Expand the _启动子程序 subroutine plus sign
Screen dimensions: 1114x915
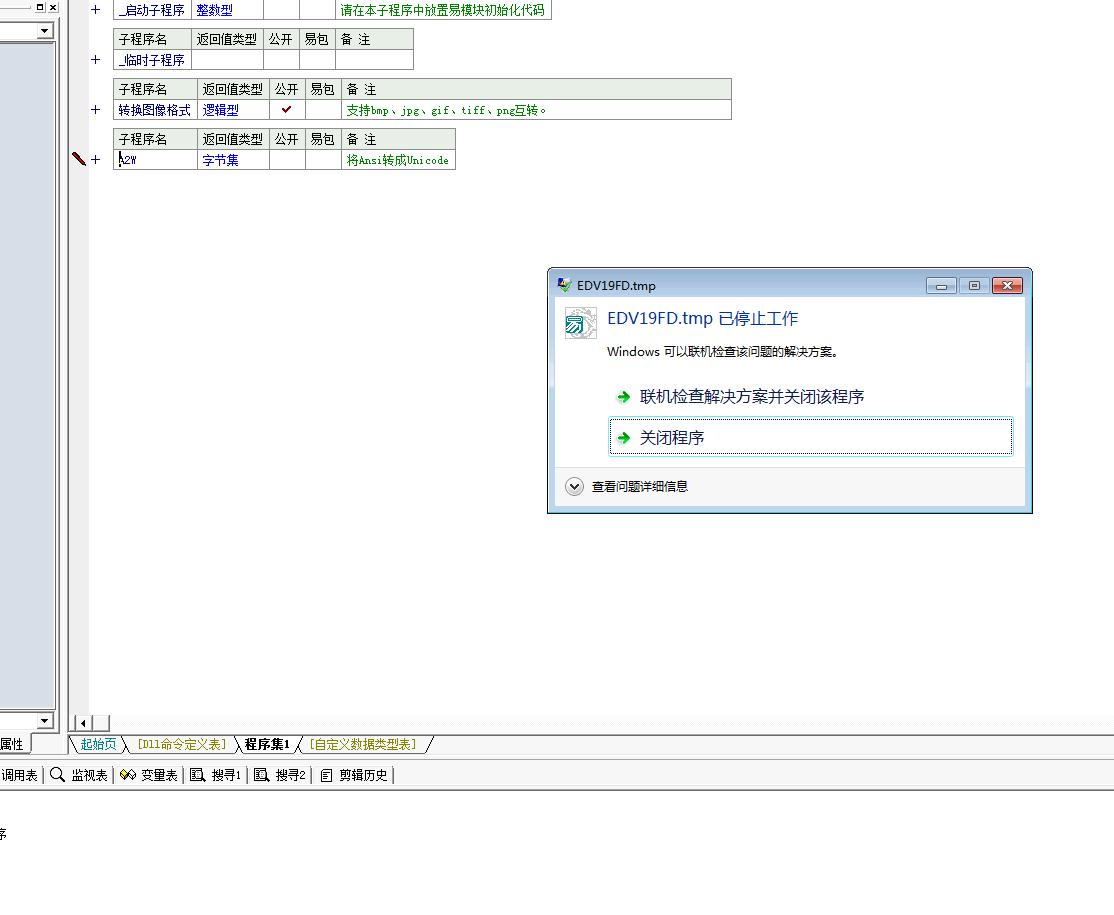click(x=95, y=10)
